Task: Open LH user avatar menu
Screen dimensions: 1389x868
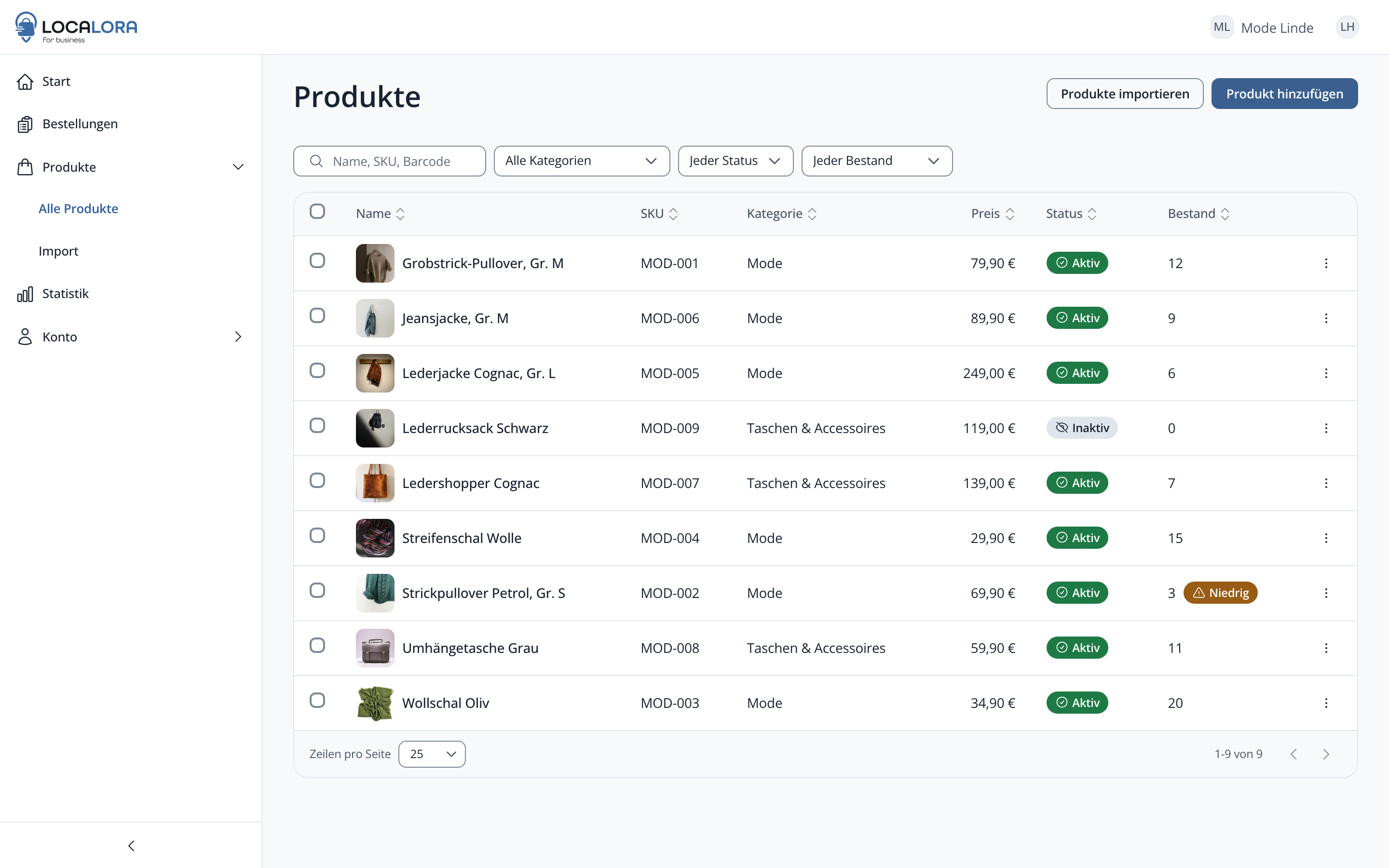Action: coord(1347,27)
